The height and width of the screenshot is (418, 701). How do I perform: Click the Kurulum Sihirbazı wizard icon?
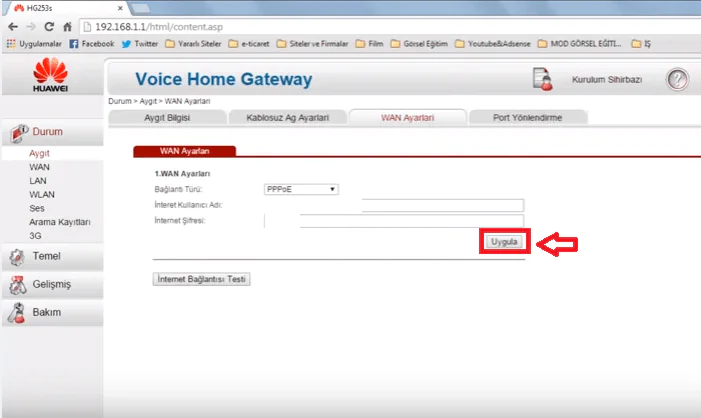click(542, 79)
